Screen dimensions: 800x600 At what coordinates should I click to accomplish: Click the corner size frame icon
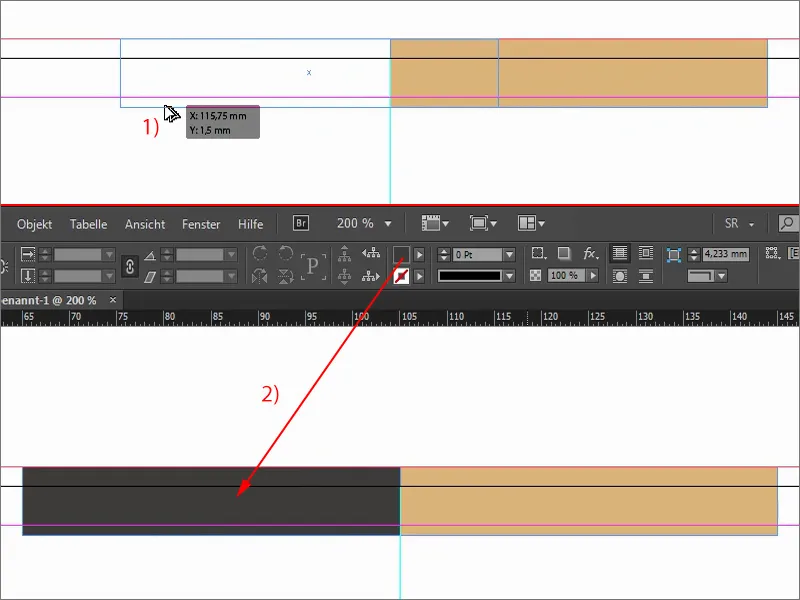673,255
